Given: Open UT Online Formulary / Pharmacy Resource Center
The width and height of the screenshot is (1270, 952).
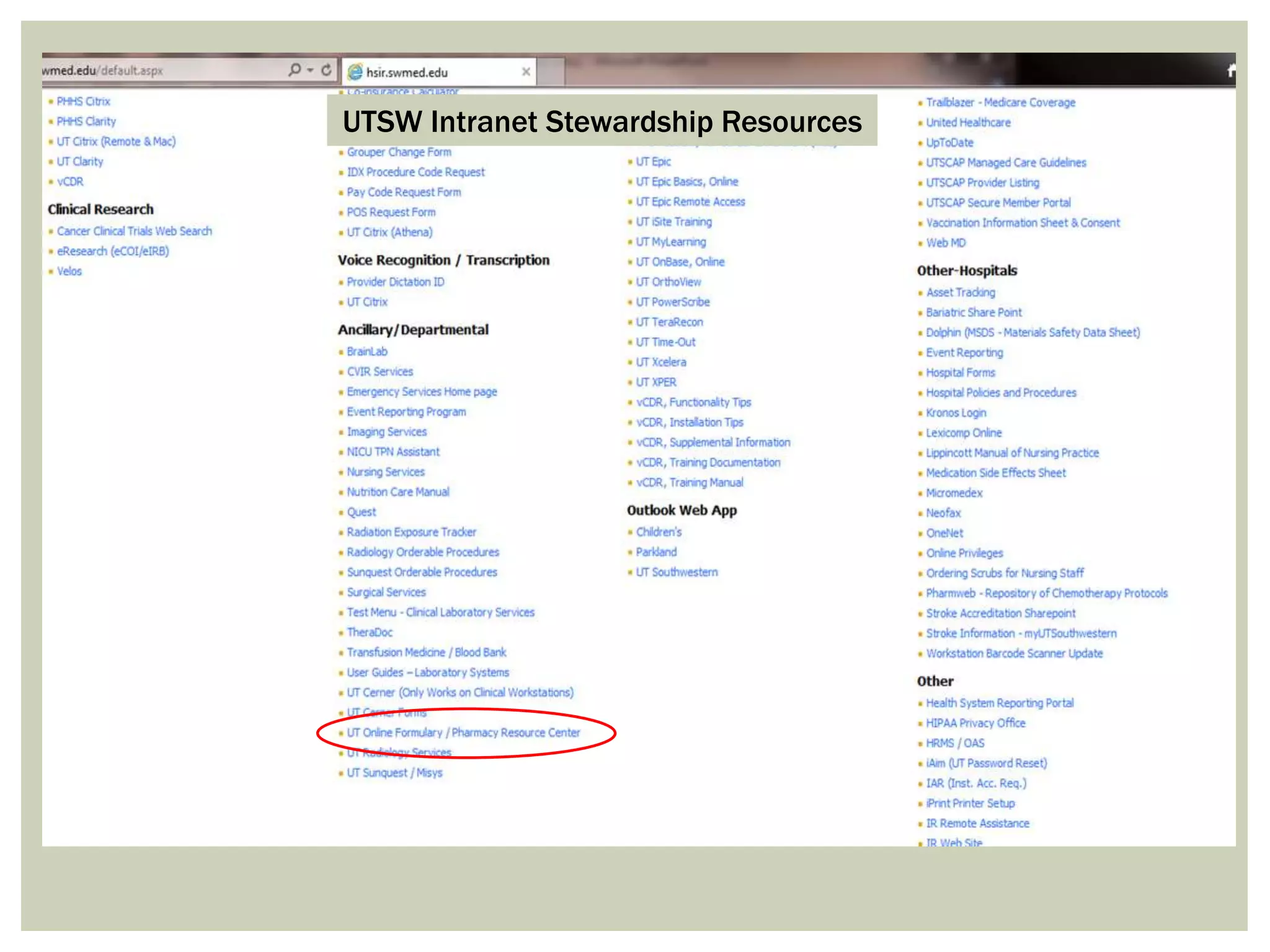Looking at the screenshot, I should [463, 733].
